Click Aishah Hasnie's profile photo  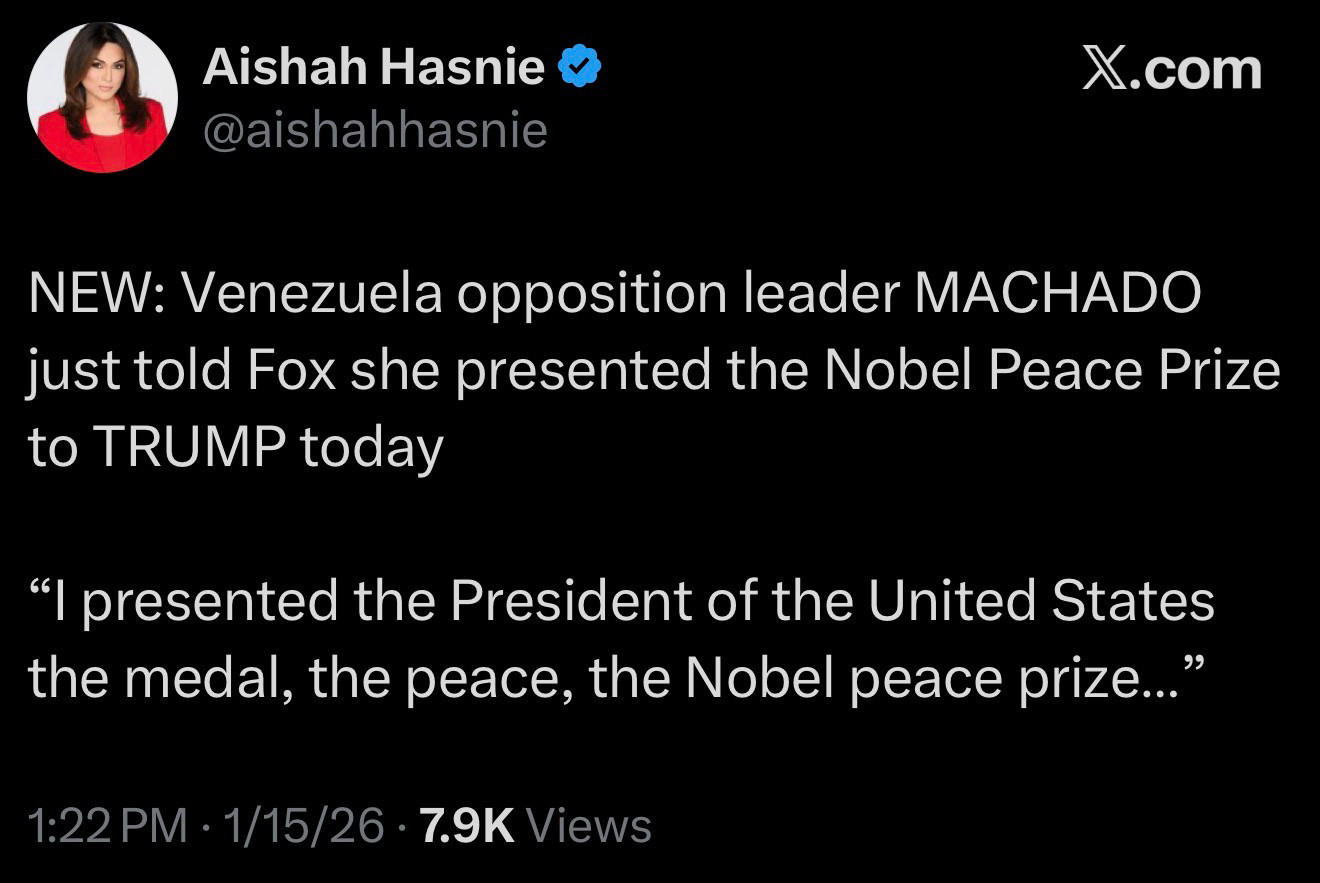[102, 98]
